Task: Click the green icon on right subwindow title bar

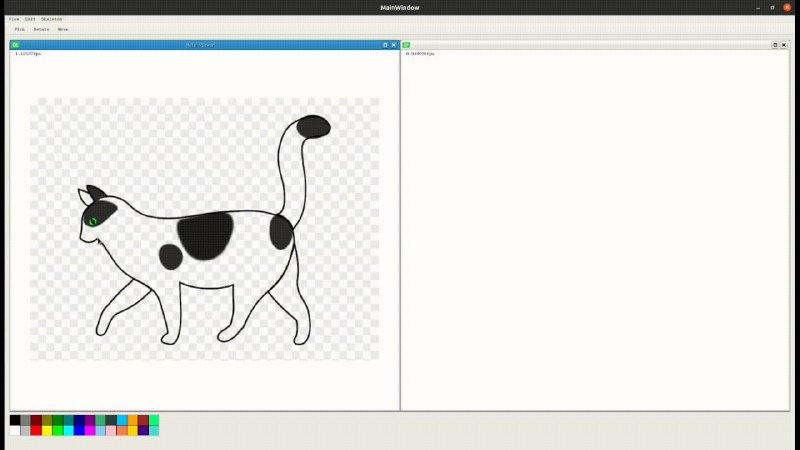Action: coord(406,45)
